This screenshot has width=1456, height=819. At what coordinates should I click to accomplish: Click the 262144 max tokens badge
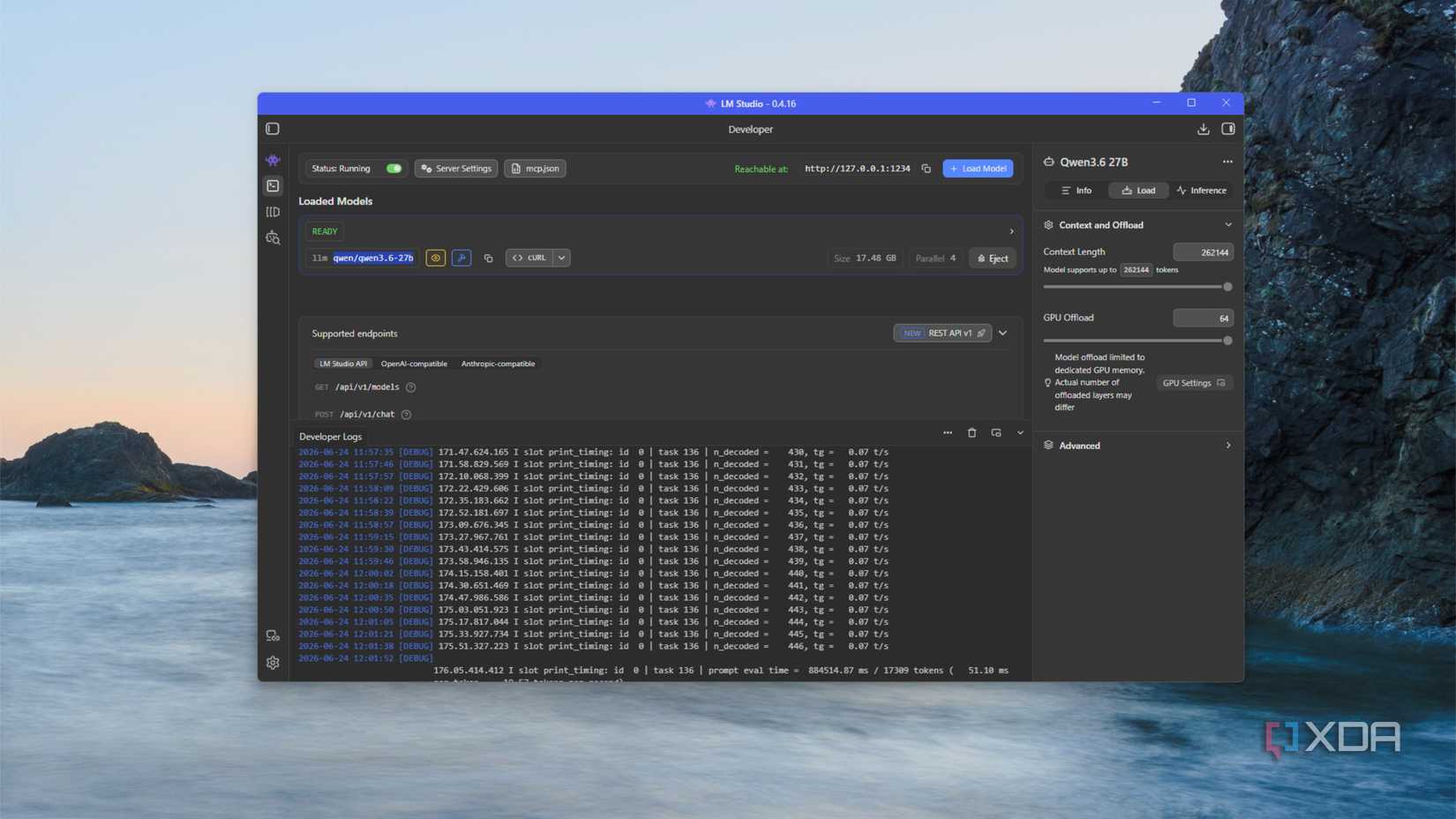tap(1136, 270)
